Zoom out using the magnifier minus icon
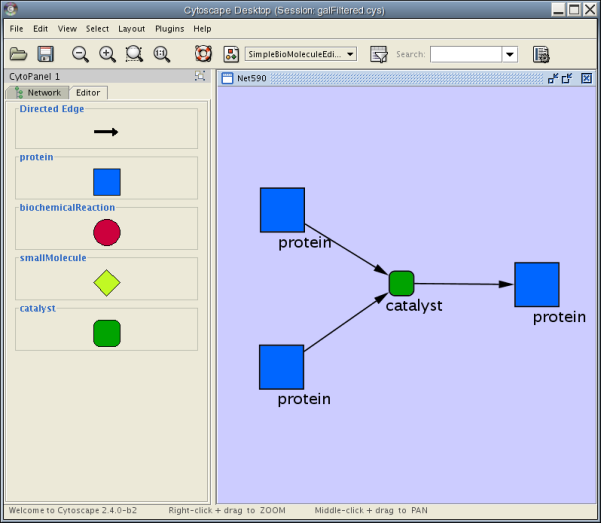Viewport: 601px width, 523px height. (x=80, y=54)
